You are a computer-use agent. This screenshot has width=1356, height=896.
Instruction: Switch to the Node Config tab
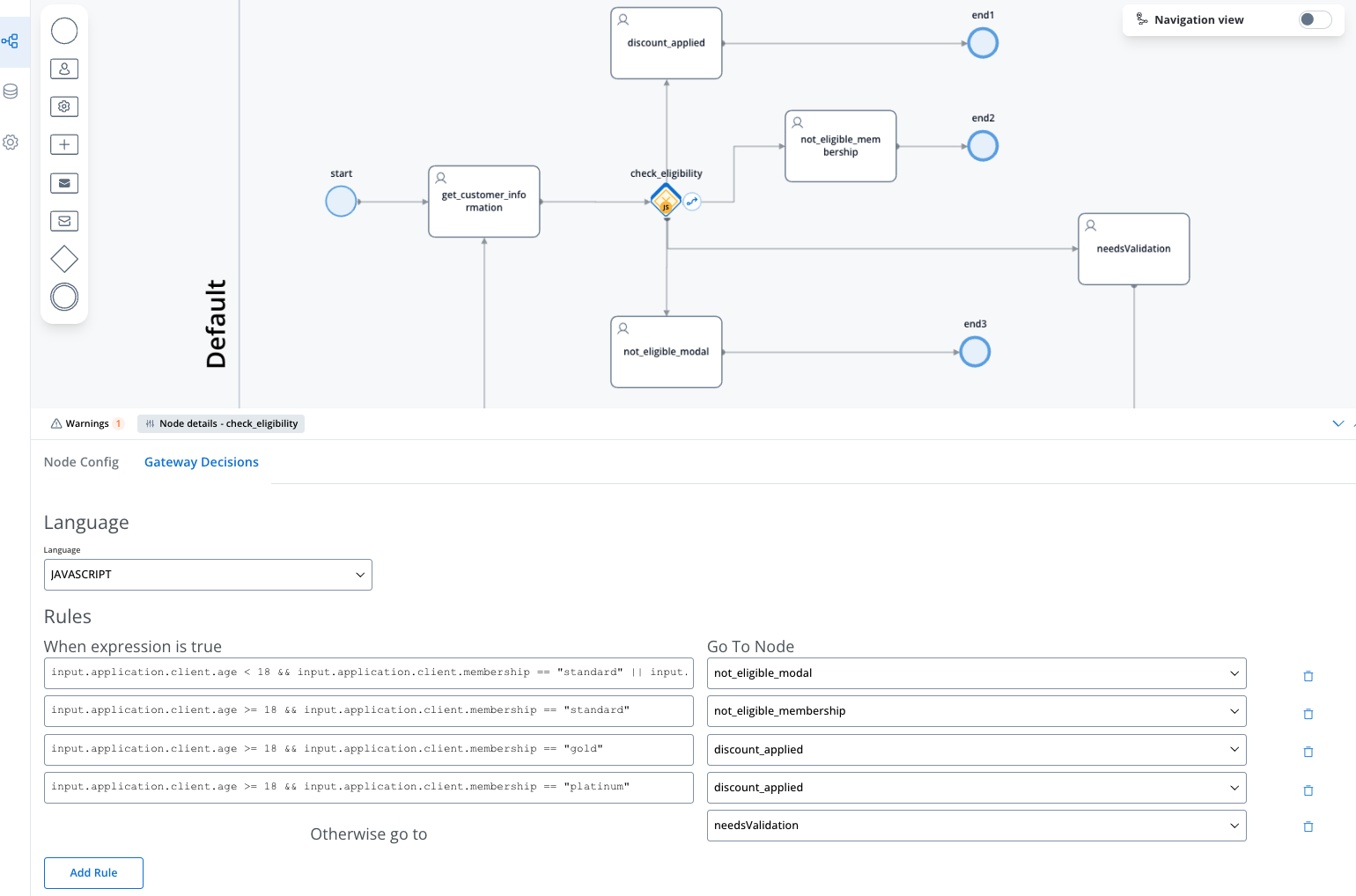(x=81, y=462)
